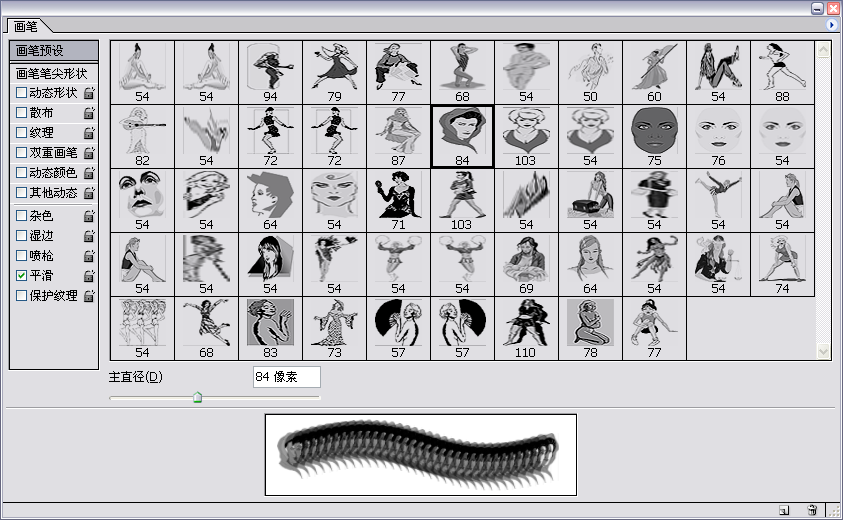Screen dimensions: 843x520
Task: Toggle lock for 杂色
Action: tap(89, 216)
